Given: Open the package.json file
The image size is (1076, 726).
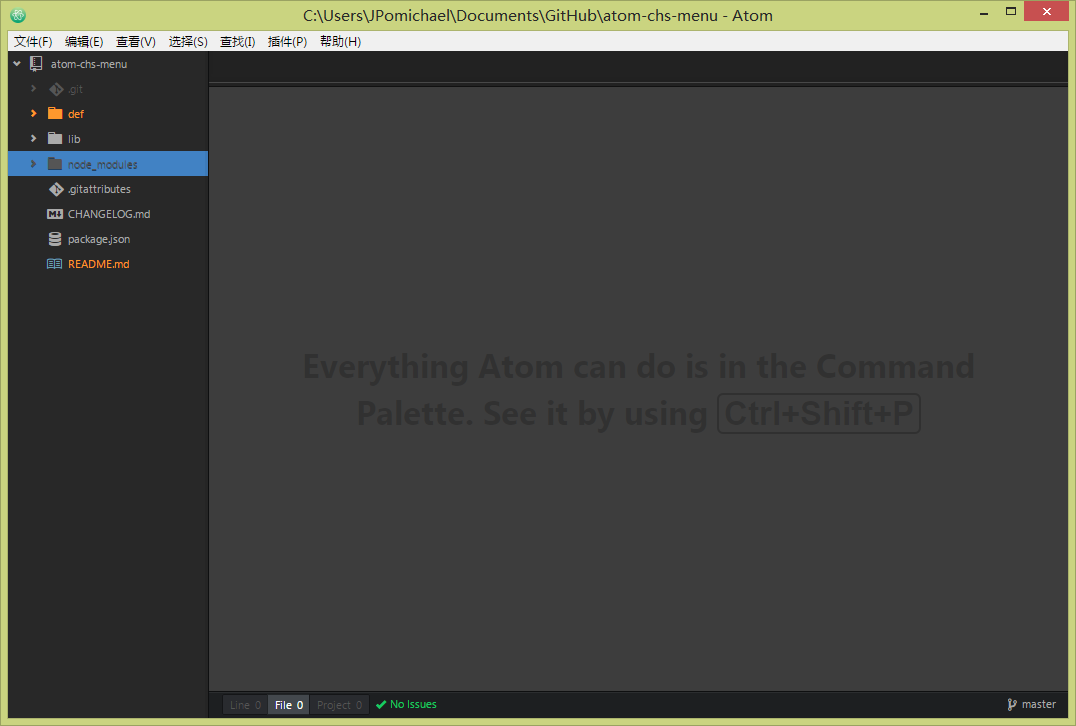Looking at the screenshot, I should click(99, 239).
